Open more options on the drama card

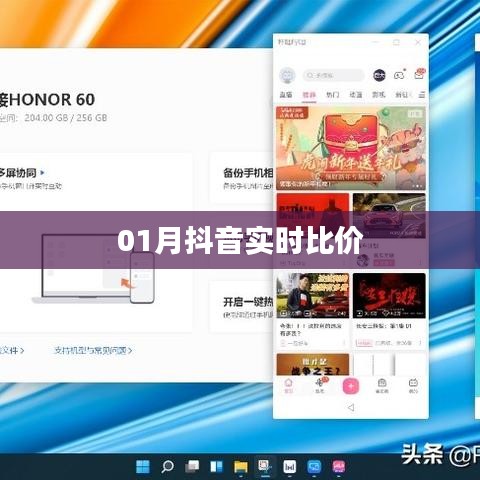pos(421,343)
